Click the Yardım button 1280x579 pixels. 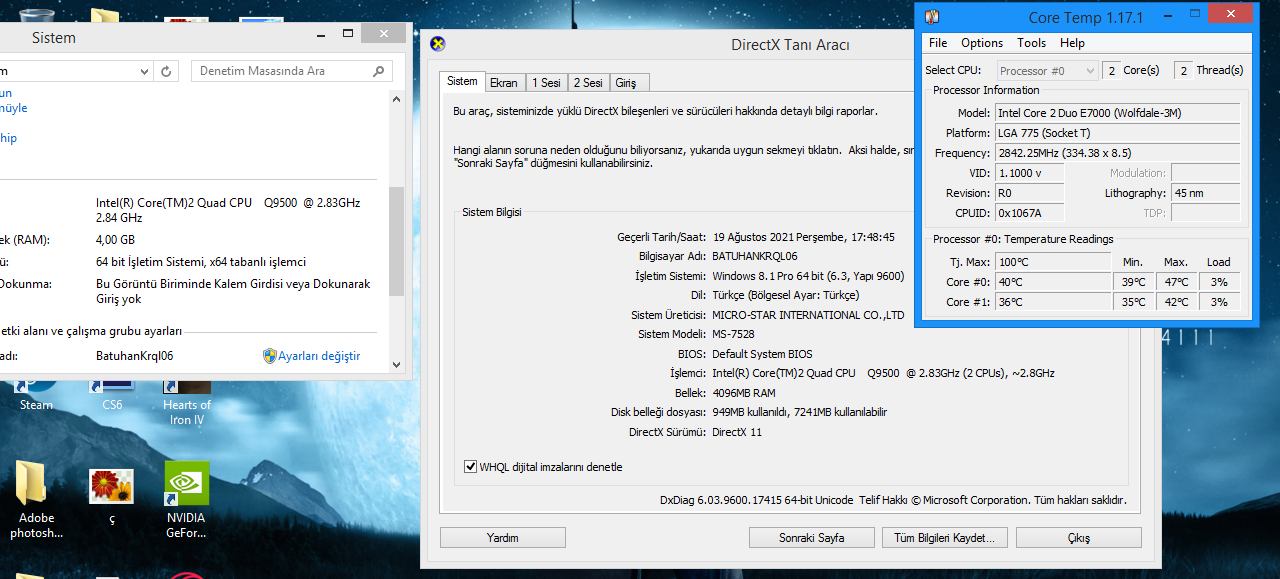(503, 538)
